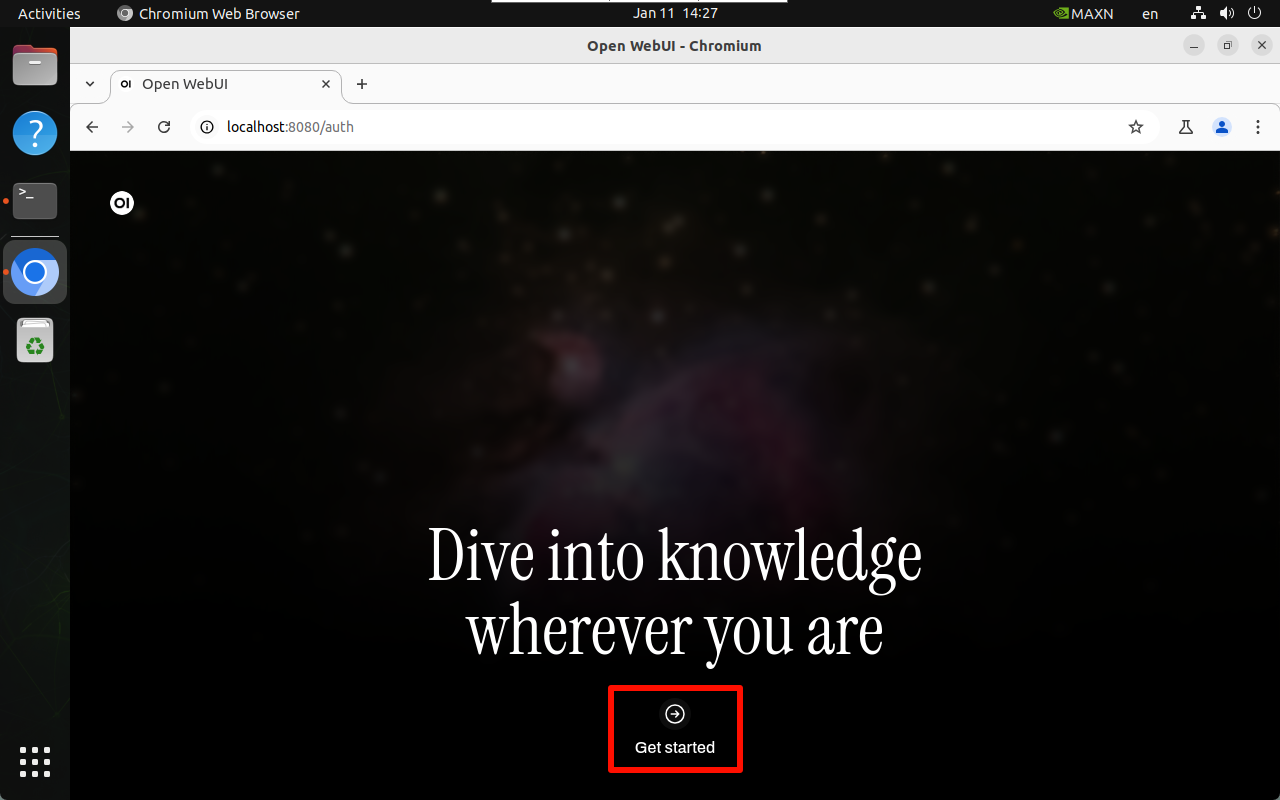The width and height of the screenshot is (1280, 800).
Task: Open Chromium's three-dot menu
Action: pos(1257,127)
